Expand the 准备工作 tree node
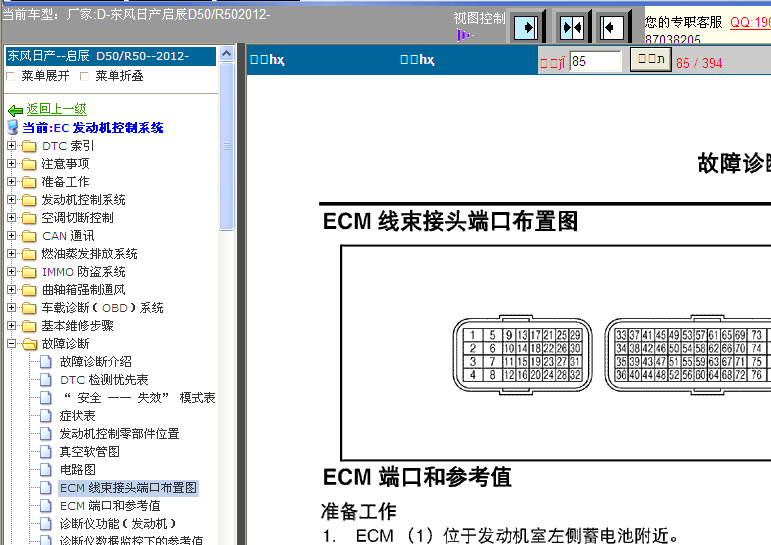 pyautogui.click(x=12, y=182)
